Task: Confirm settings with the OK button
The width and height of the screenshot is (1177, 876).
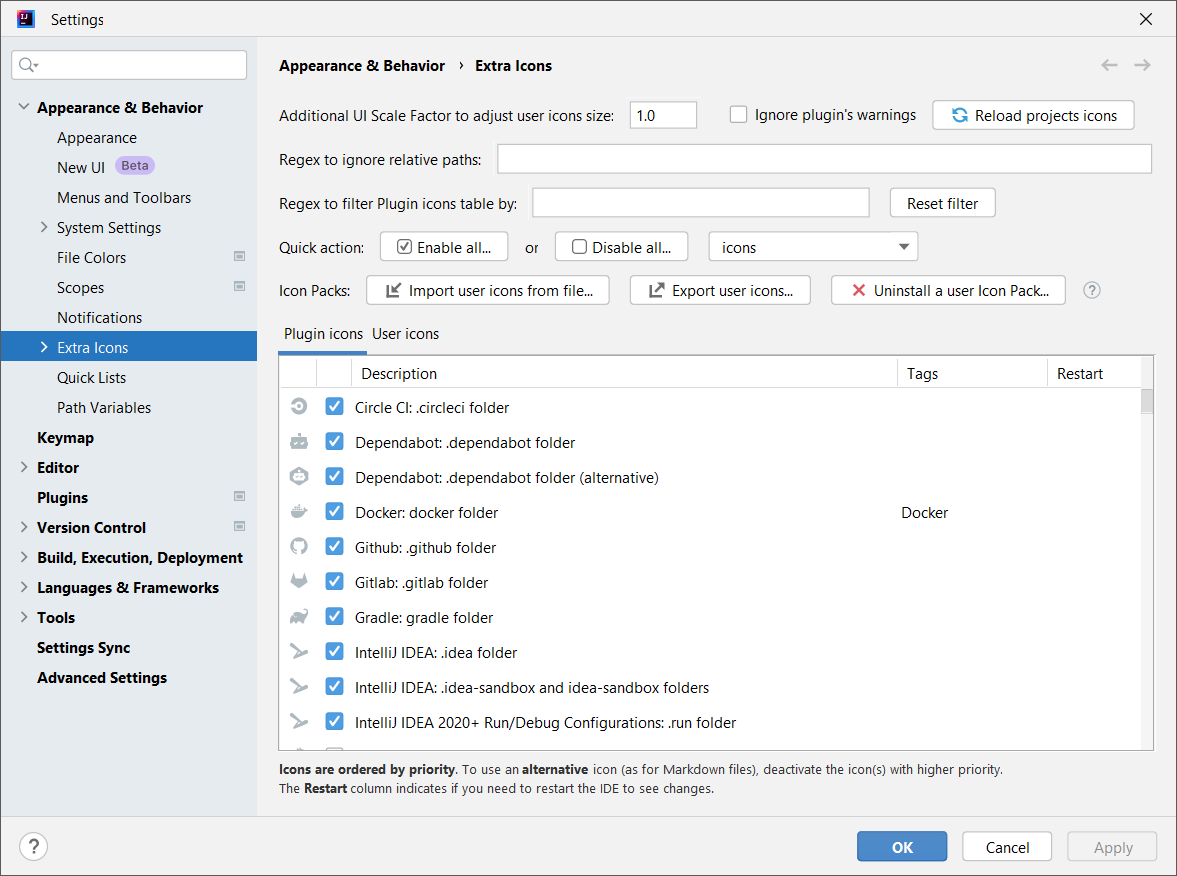Action: pos(902,847)
